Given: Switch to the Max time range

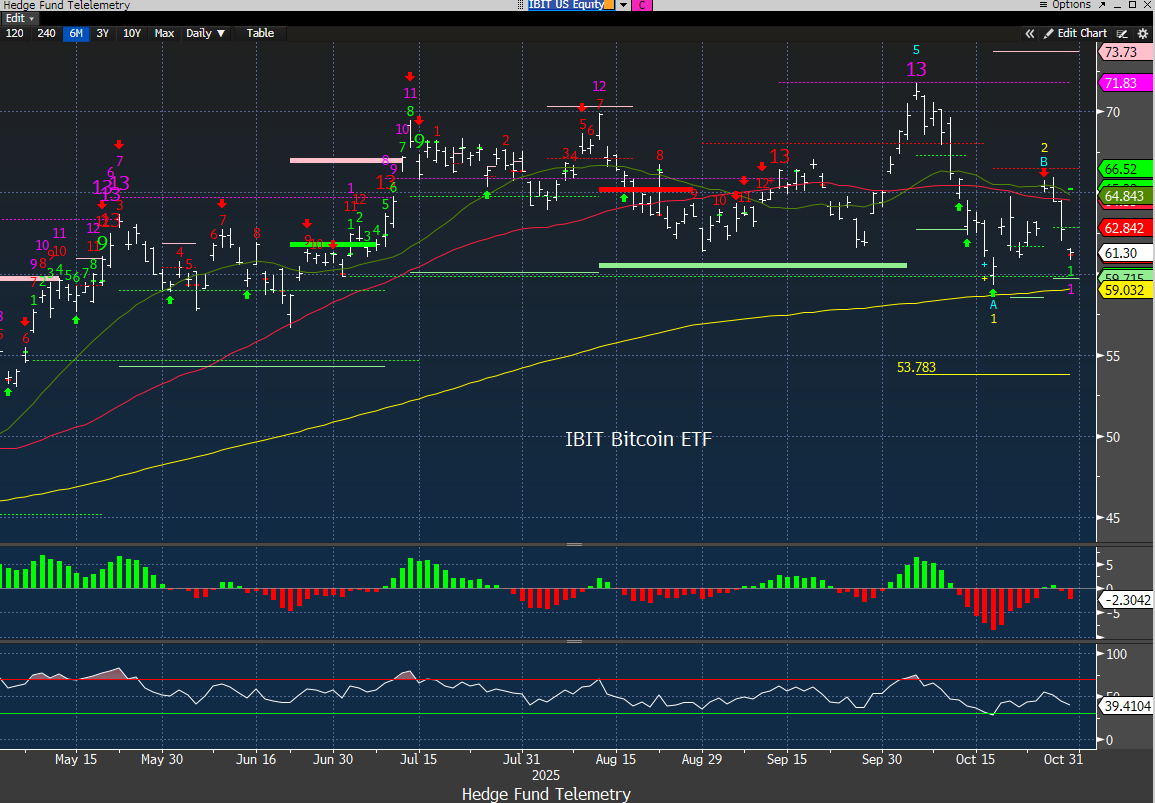Looking at the screenshot, I should point(164,33).
